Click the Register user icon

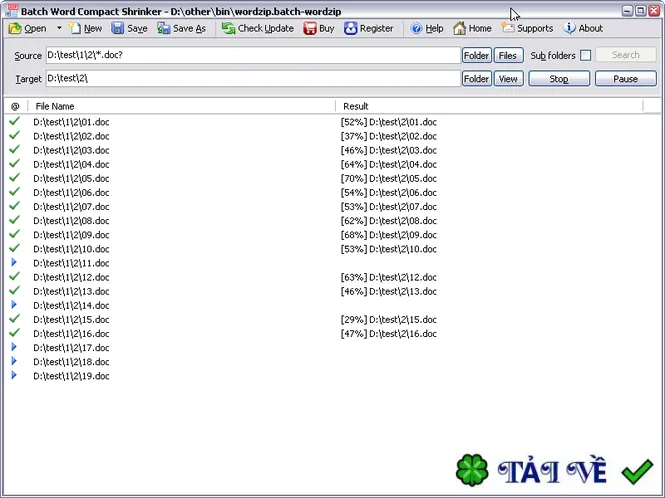pos(350,28)
